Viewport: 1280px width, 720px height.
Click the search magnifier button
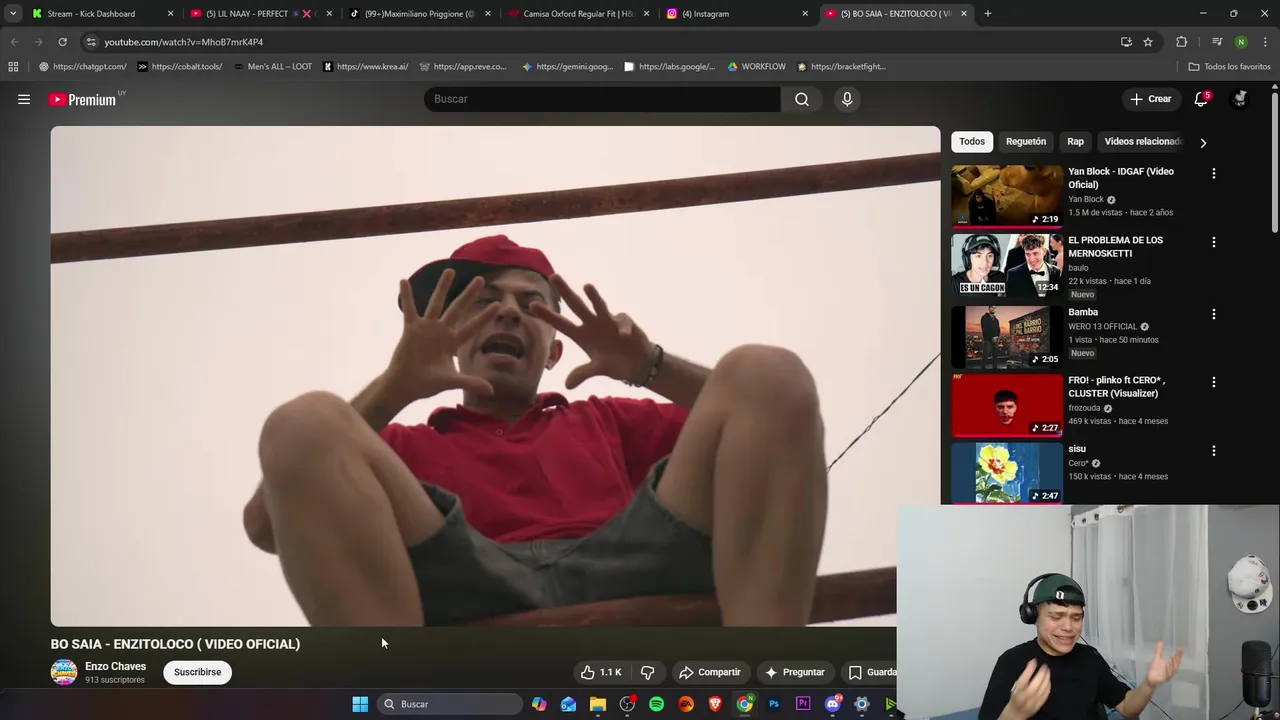point(802,99)
